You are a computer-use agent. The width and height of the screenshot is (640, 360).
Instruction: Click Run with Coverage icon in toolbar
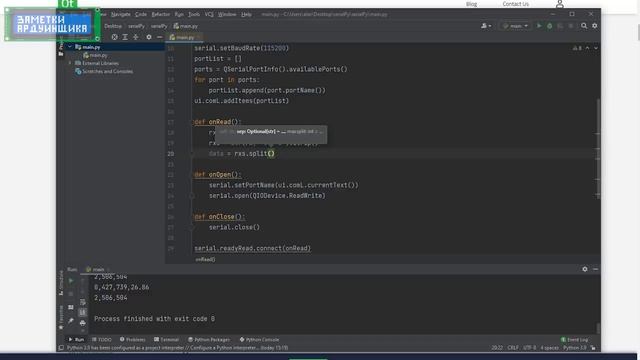[x=560, y=26]
